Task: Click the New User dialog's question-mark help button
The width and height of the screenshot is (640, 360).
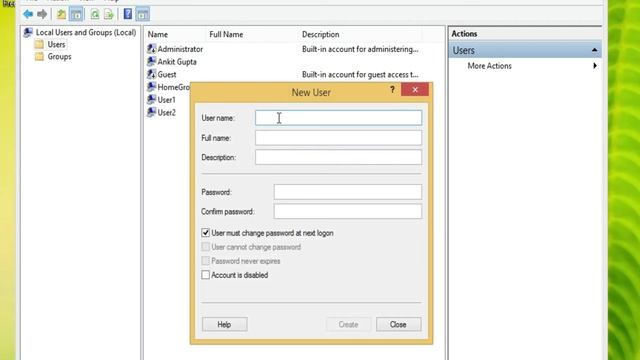Action: tap(392, 90)
